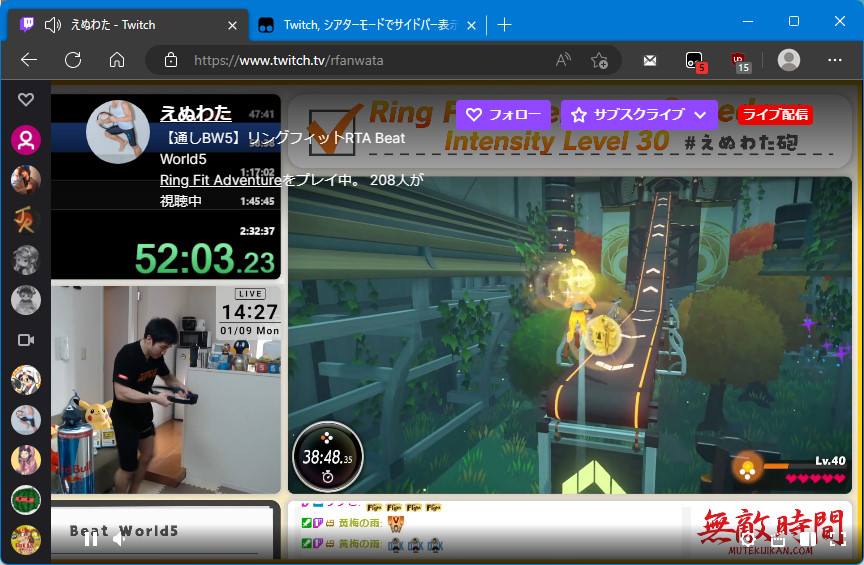Open sidebar channel with monochrome cartoon avatar
The height and width of the screenshot is (565, 864).
pyautogui.click(x=26, y=300)
